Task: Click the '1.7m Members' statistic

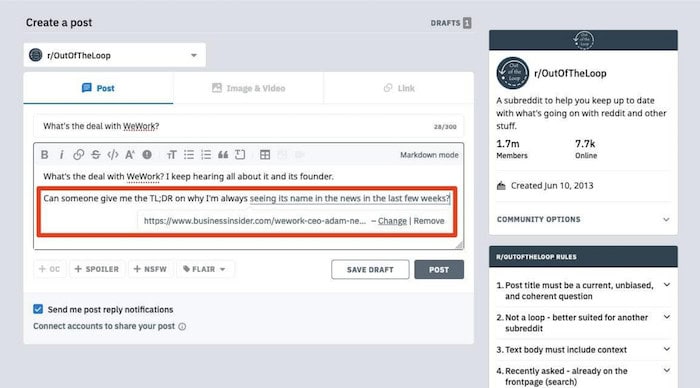Action: [512, 149]
